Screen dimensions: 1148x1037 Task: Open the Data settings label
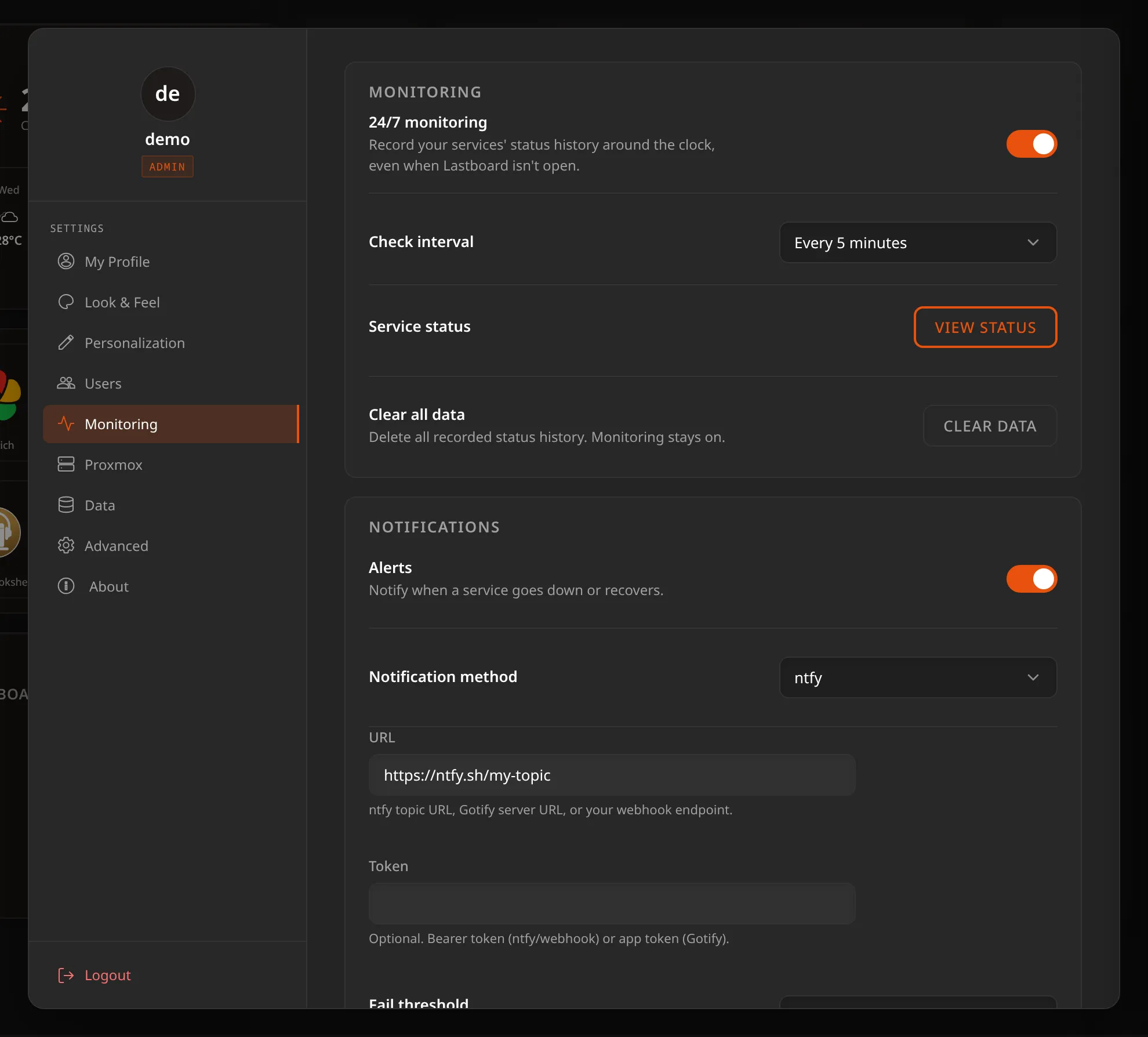(100, 505)
